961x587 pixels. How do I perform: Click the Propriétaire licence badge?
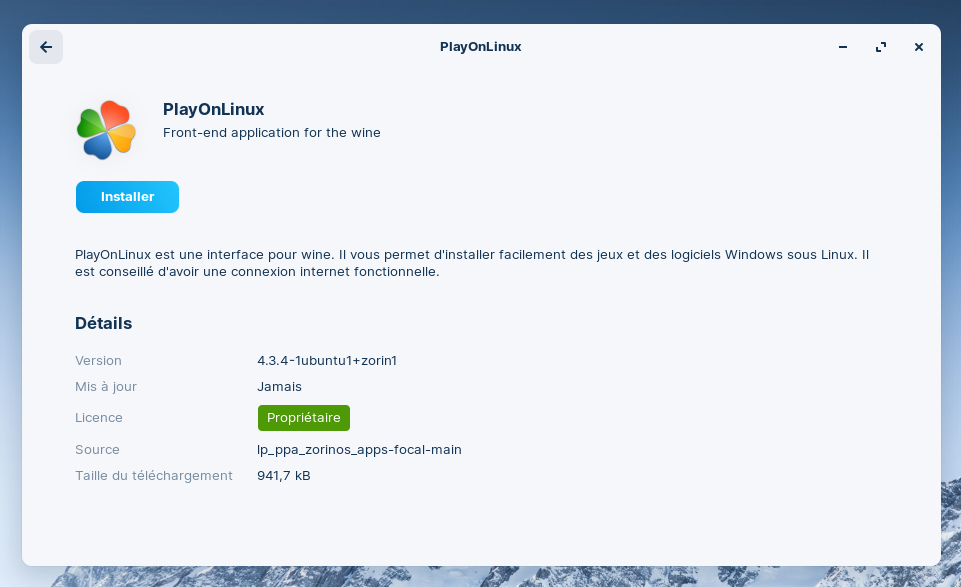point(304,418)
